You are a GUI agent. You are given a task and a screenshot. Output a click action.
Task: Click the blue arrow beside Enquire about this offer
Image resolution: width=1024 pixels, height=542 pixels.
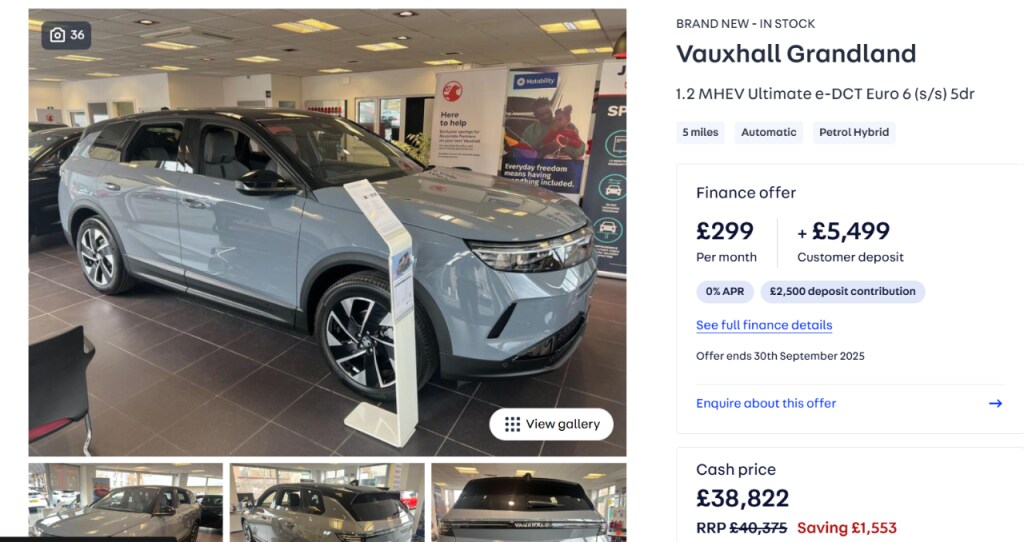click(995, 404)
